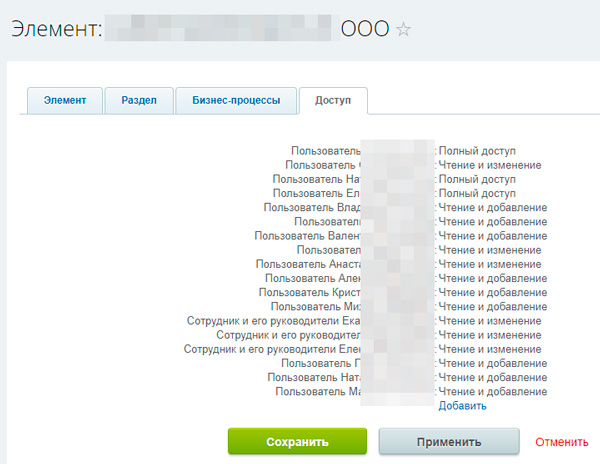Click access level for Пользователь Валент row
600x464 pixels.
[492, 236]
